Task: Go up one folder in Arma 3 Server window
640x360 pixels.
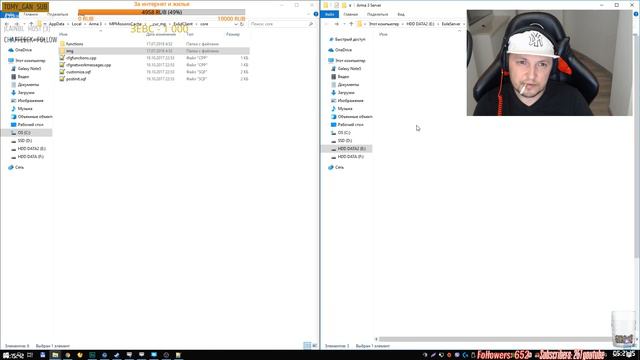Action: 351,24
